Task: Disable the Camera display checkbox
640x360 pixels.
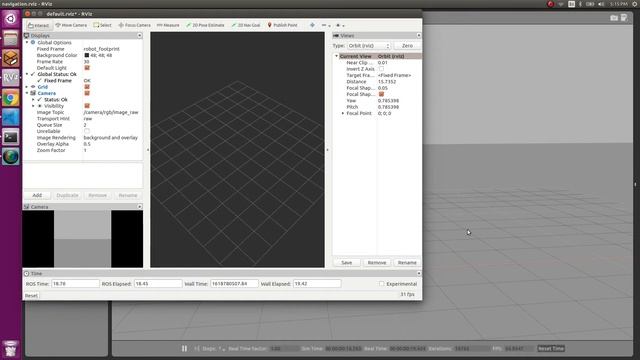Action: point(87,93)
